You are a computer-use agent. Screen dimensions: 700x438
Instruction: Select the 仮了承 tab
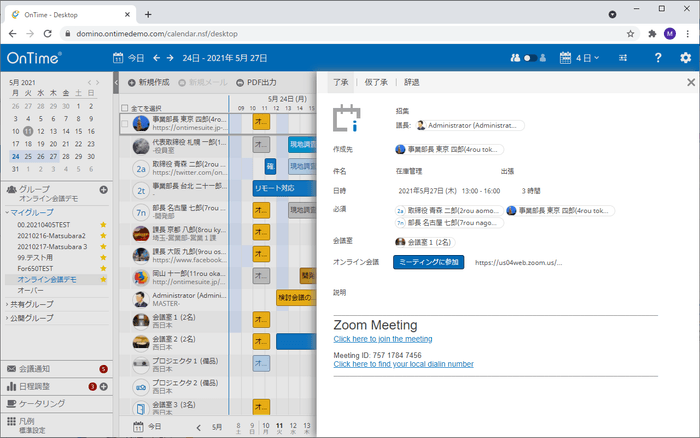coord(376,82)
